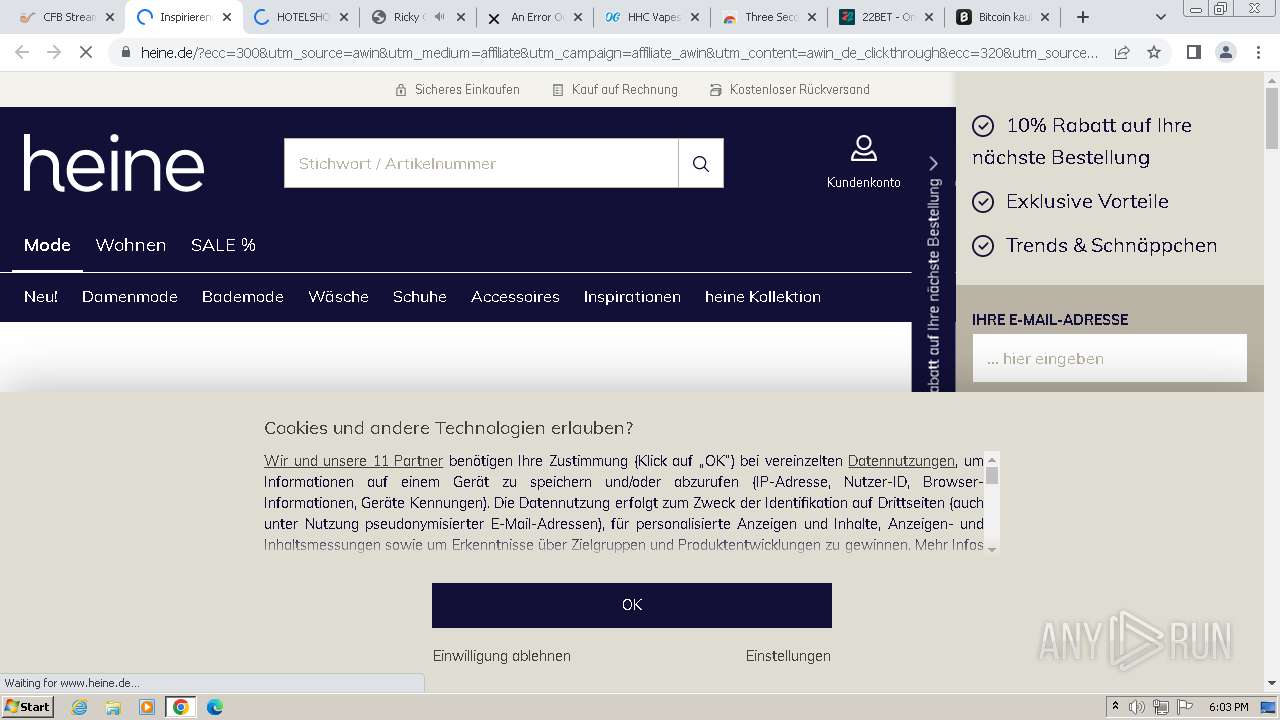
Task: Switch to 22BET tab
Action: click(x=885, y=17)
